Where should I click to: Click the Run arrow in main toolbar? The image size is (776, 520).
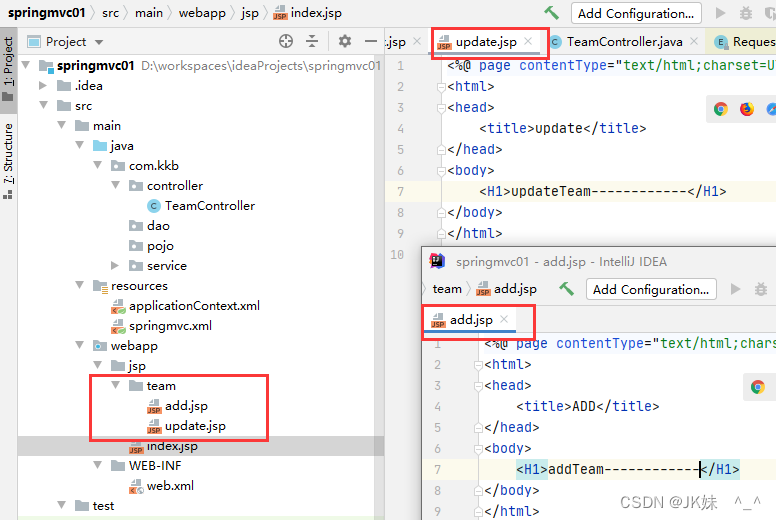pos(720,13)
